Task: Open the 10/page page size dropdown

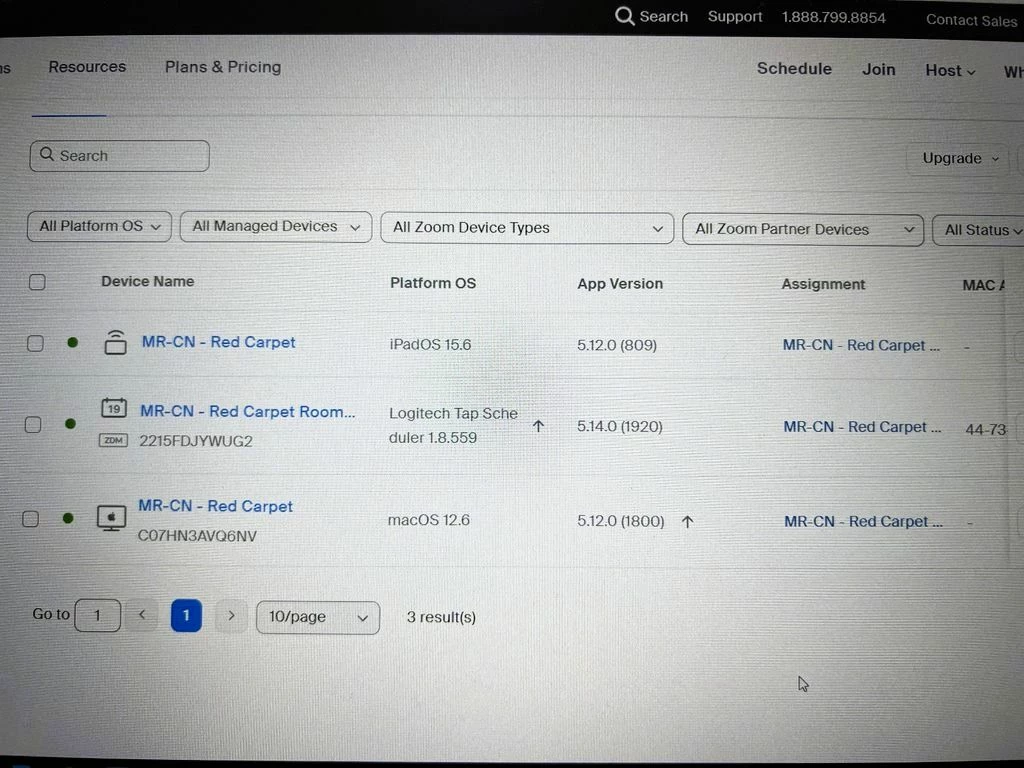Action: (x=318, y=617)
